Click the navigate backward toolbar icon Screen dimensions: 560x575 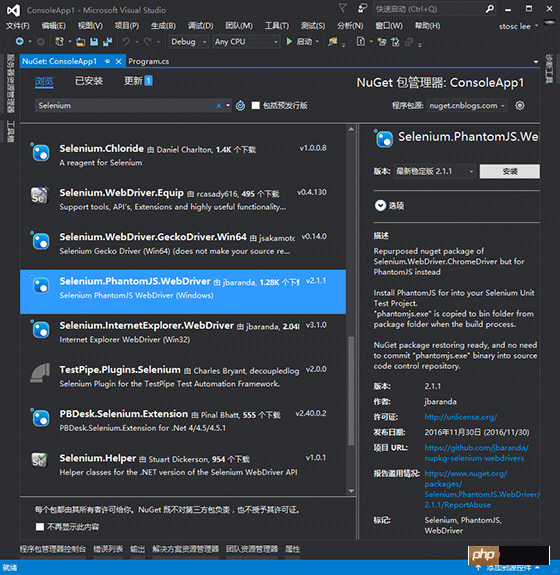click(19, 42)
